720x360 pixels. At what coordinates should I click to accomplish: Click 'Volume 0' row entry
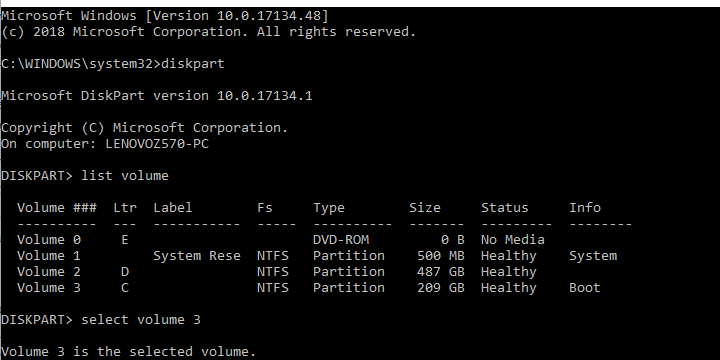coord(49,240)
